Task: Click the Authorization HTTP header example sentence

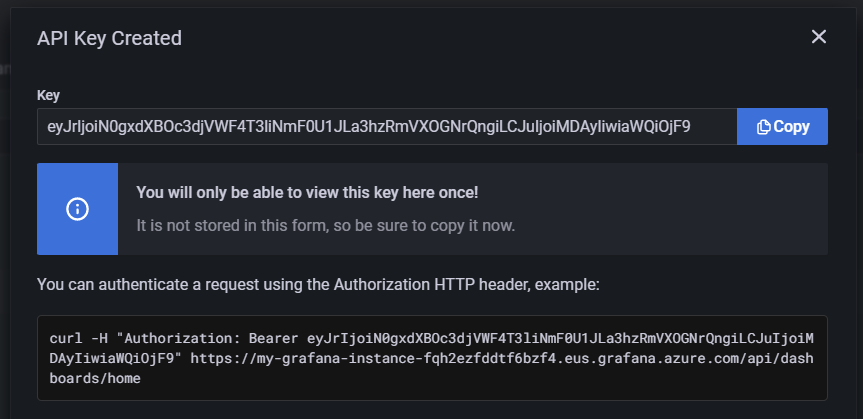Action: pyautogui.click(x=318, y=285)
